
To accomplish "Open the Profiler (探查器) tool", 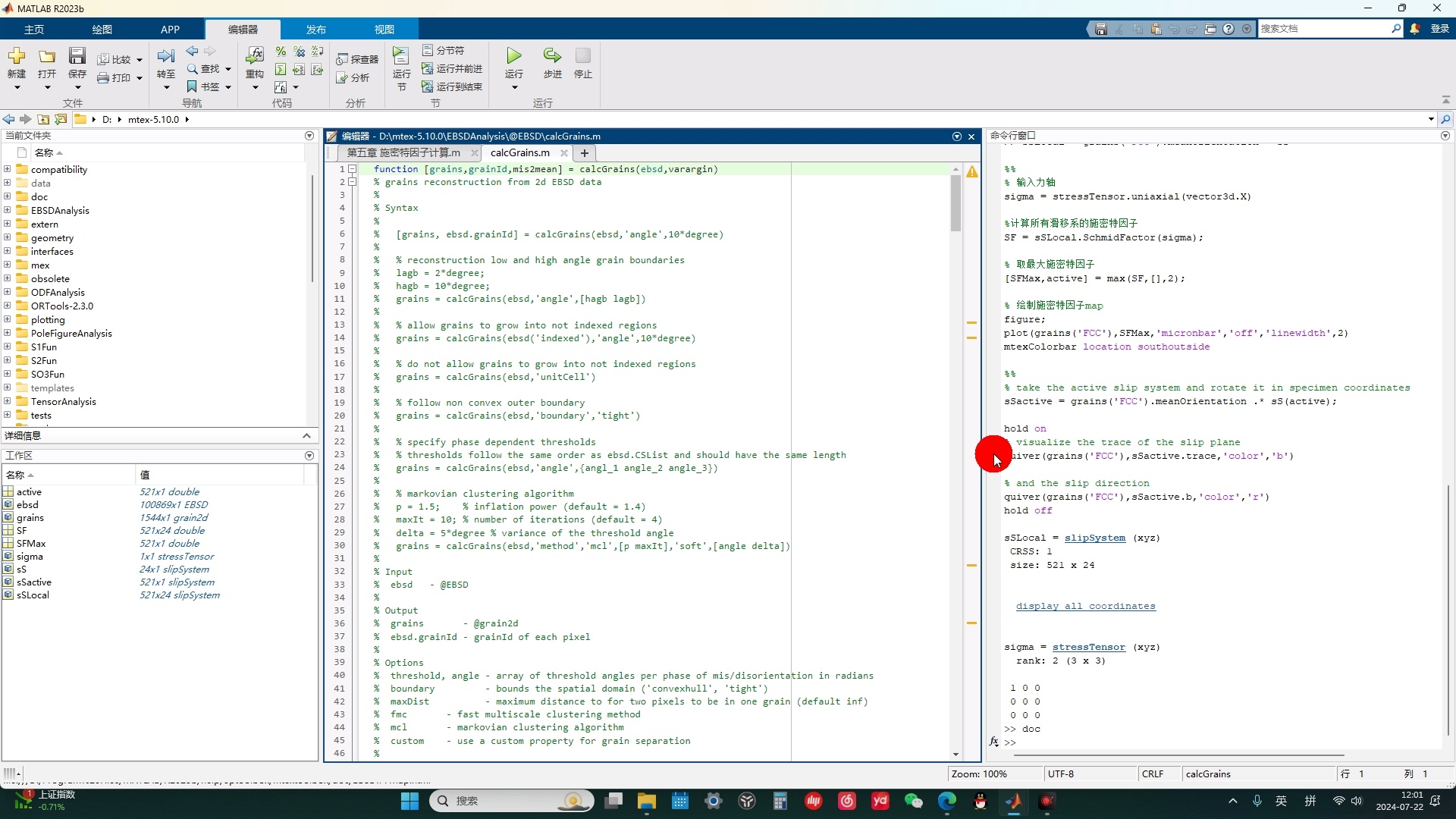I will point(357,59).
